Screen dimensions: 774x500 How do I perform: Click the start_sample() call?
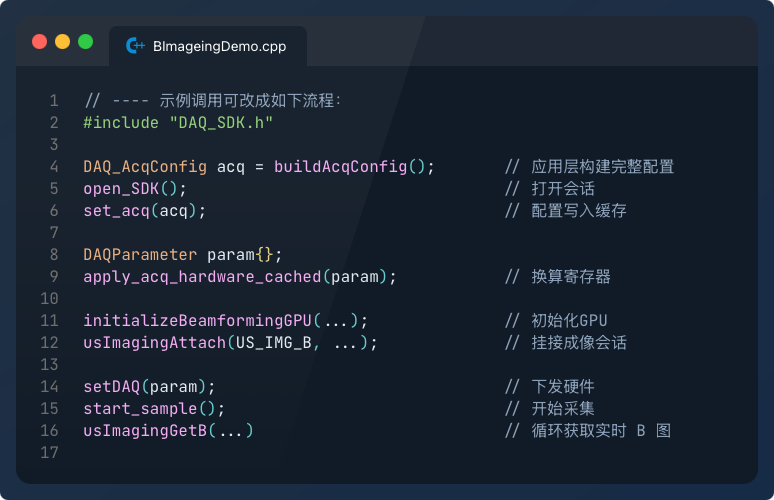pos(154,409)
